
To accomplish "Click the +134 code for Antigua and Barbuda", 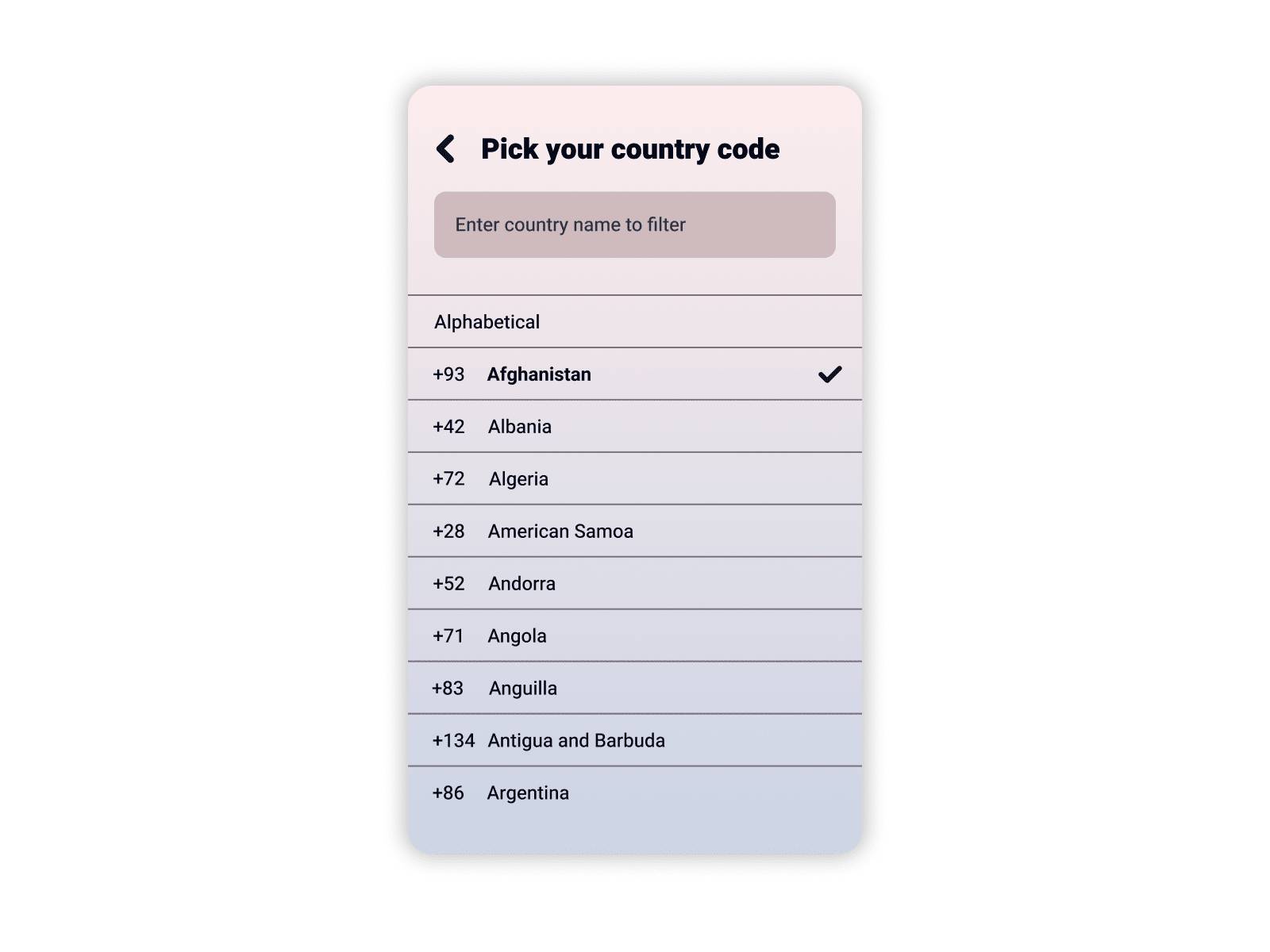I will coord(453,740).
